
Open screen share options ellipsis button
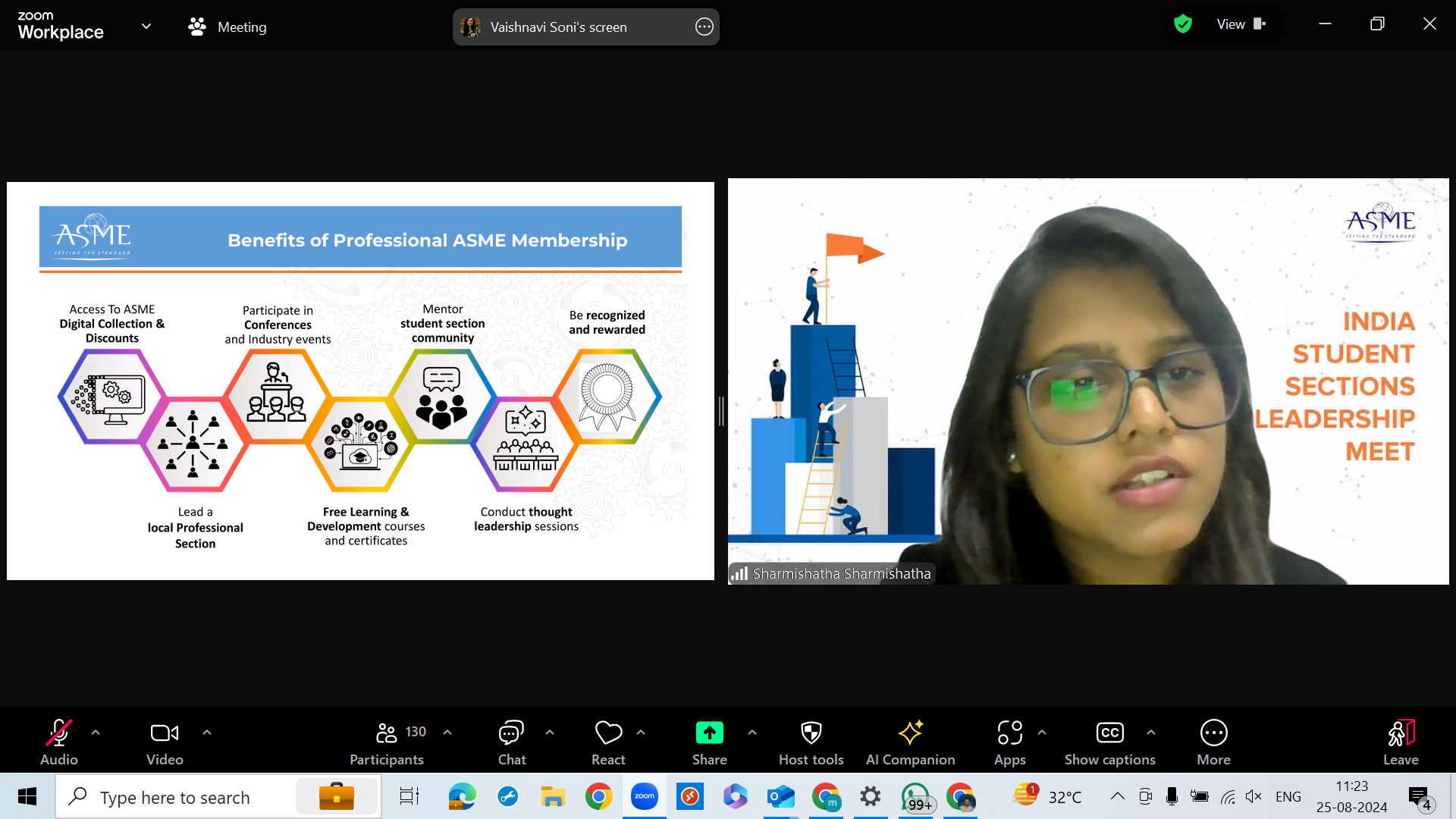click(704, 27)
